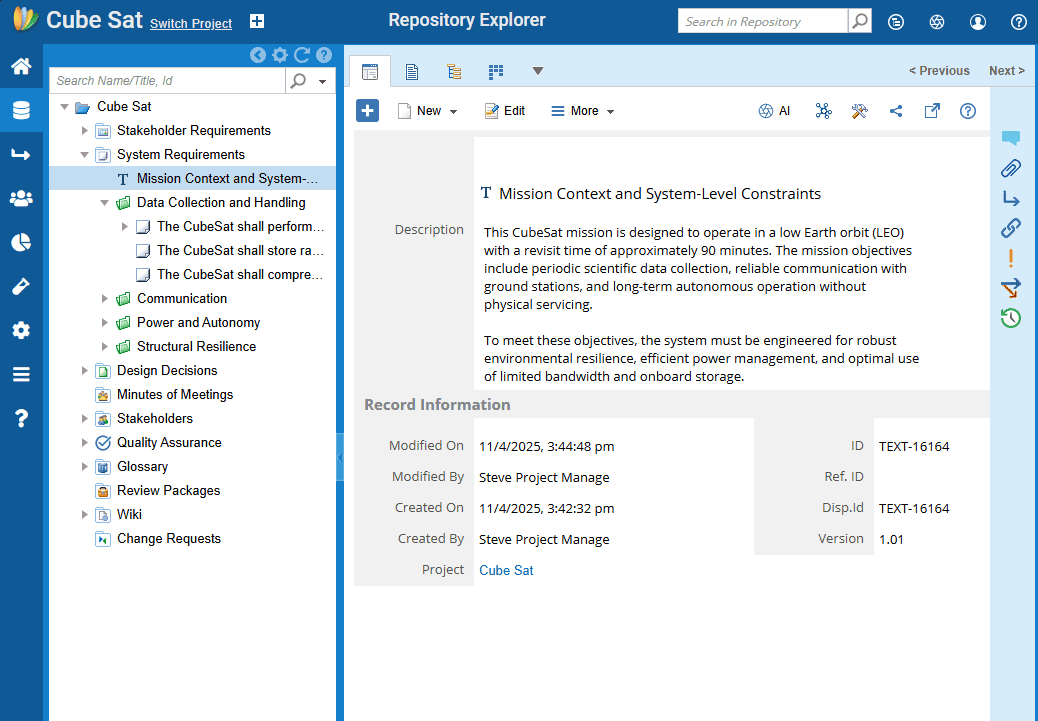Open the version history clock icon

tap(1011, 318)
